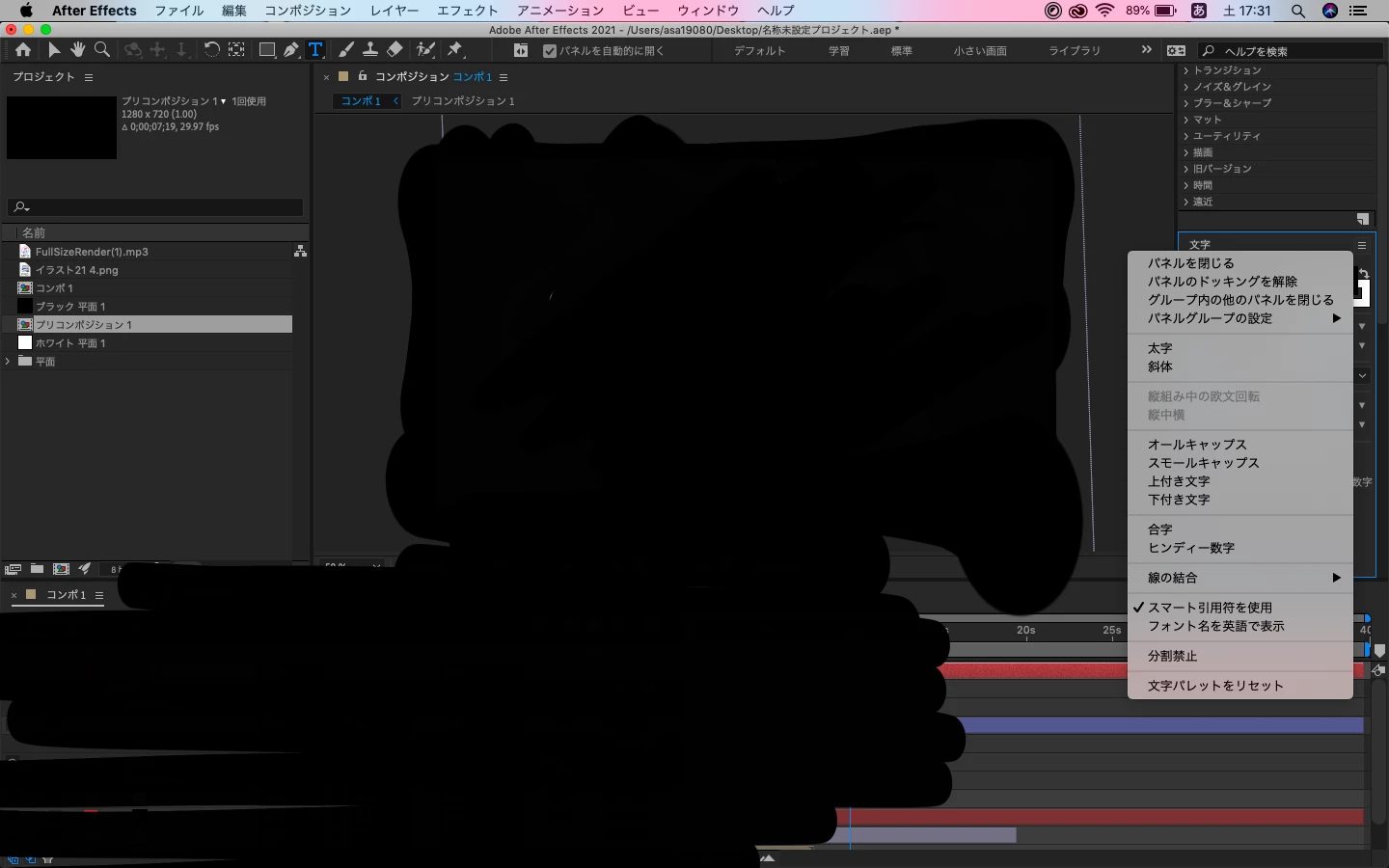
Task: Switch to the 小さい画面 workspace
Action: [980, 51]
